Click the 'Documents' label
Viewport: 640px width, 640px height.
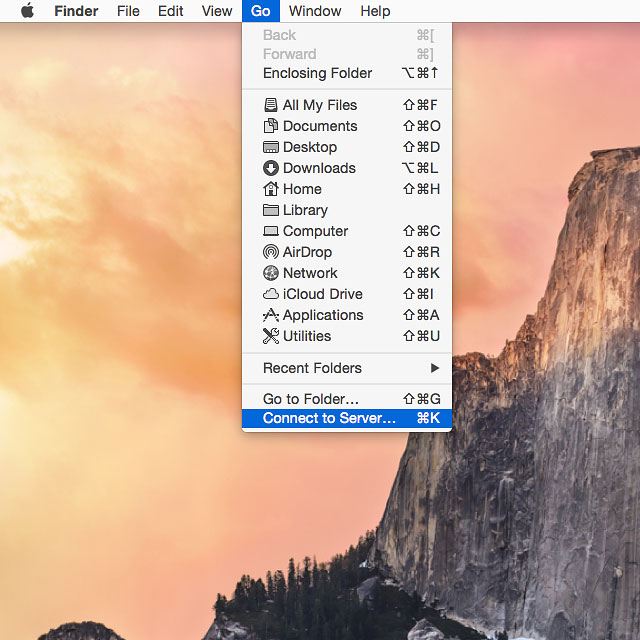(320, 126)
